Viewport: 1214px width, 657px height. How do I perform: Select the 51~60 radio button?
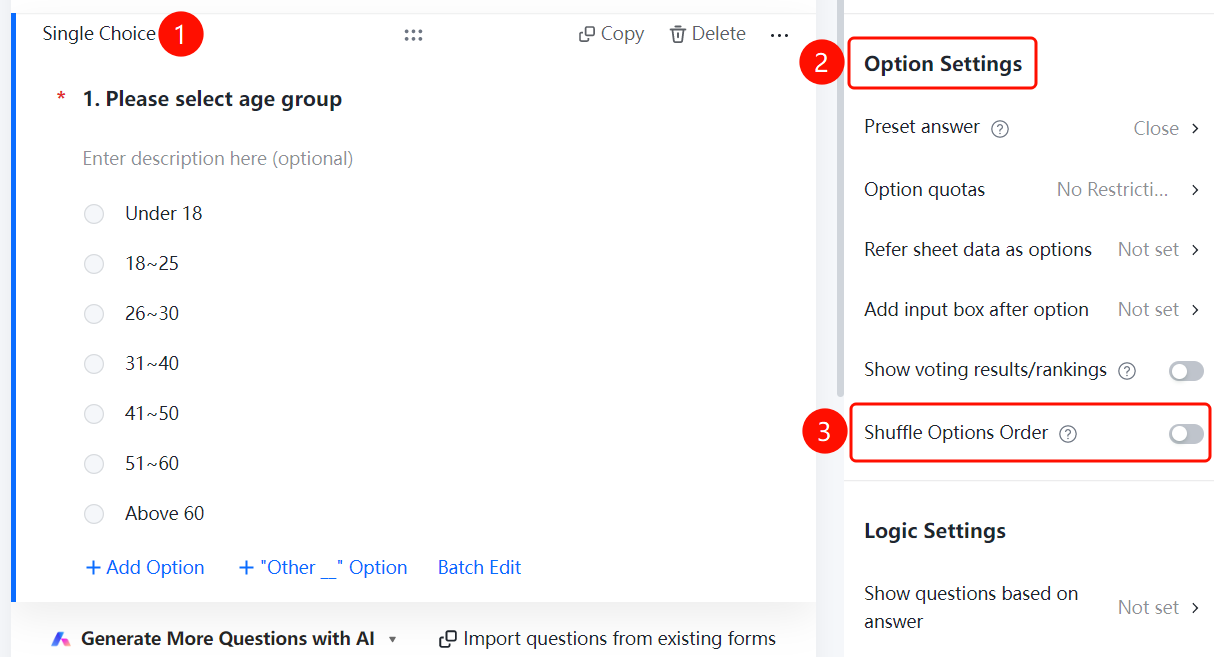click(x=94, y=464)
